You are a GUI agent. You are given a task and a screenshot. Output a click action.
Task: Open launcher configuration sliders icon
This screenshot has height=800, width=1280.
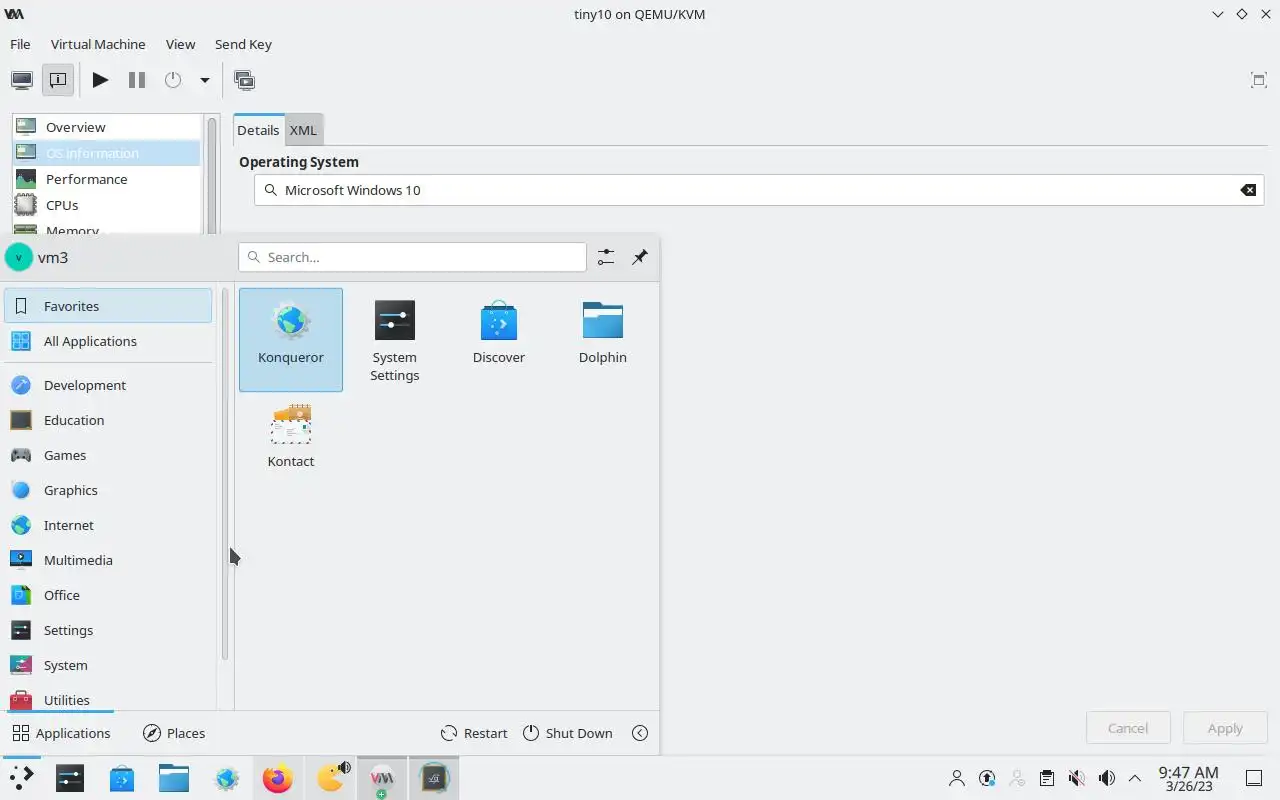(606, 257)
